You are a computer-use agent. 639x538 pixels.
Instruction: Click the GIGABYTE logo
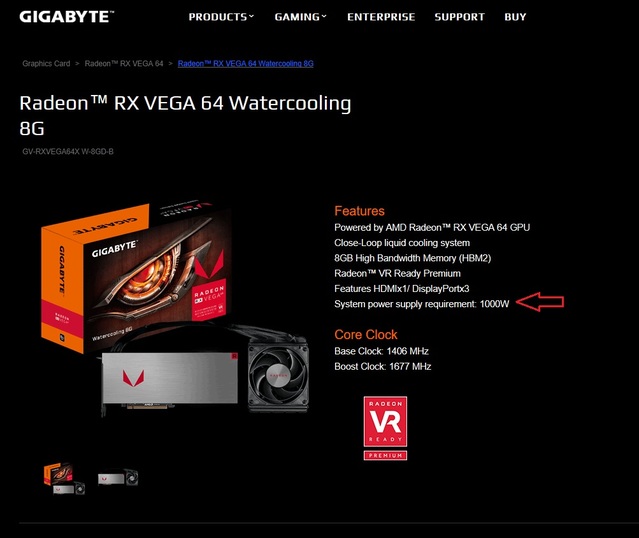point(67,17)
